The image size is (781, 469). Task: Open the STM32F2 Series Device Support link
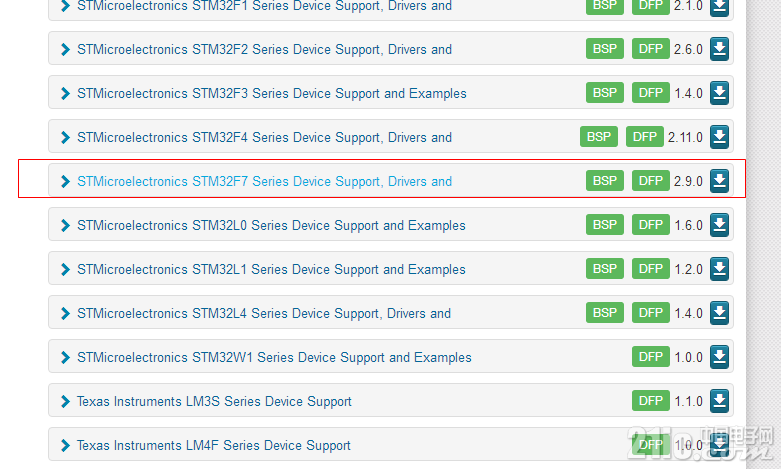pos(264,49)
